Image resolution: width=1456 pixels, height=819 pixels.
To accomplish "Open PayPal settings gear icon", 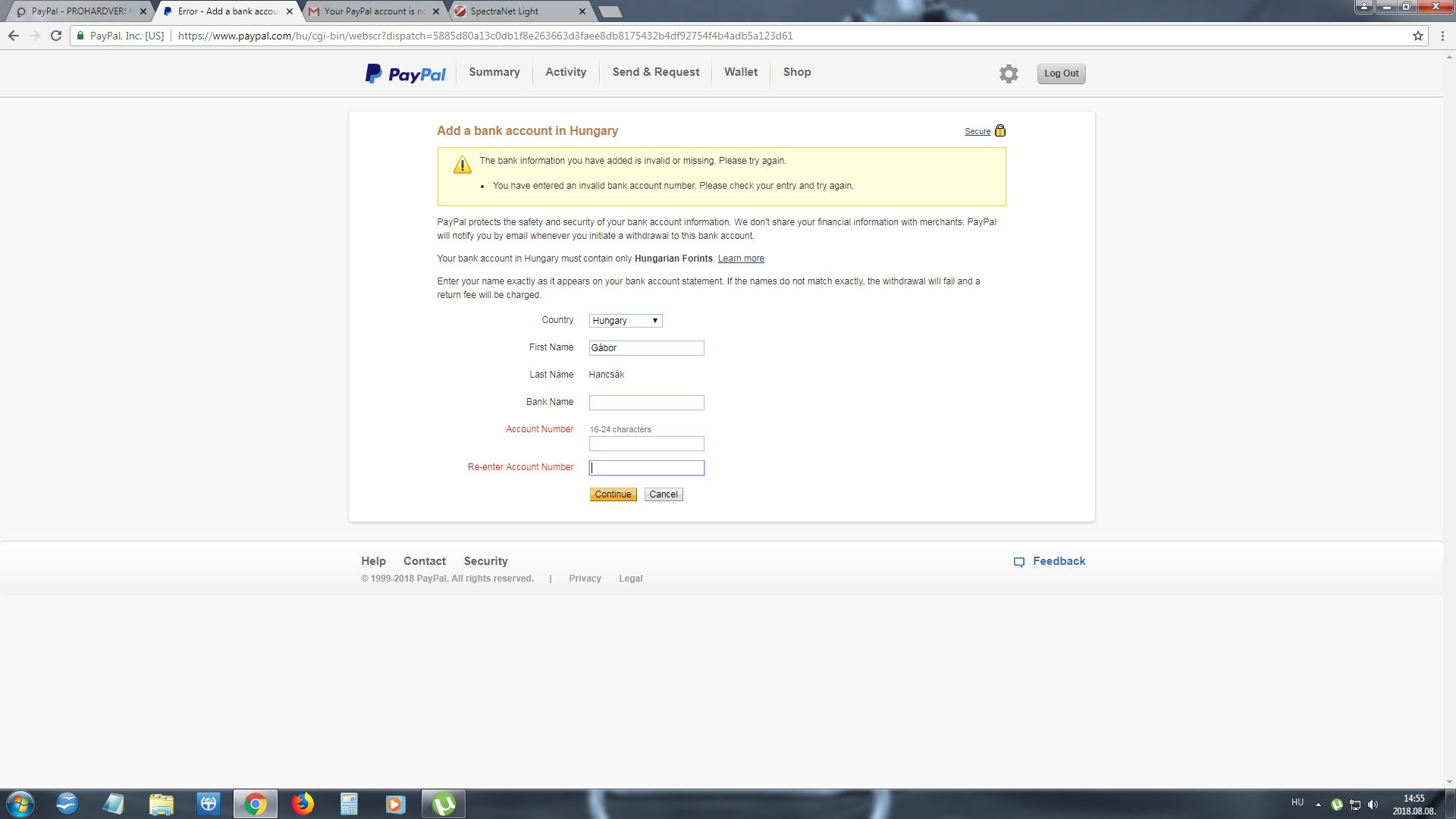I will pyautogui.click(x=1008, y=74).
